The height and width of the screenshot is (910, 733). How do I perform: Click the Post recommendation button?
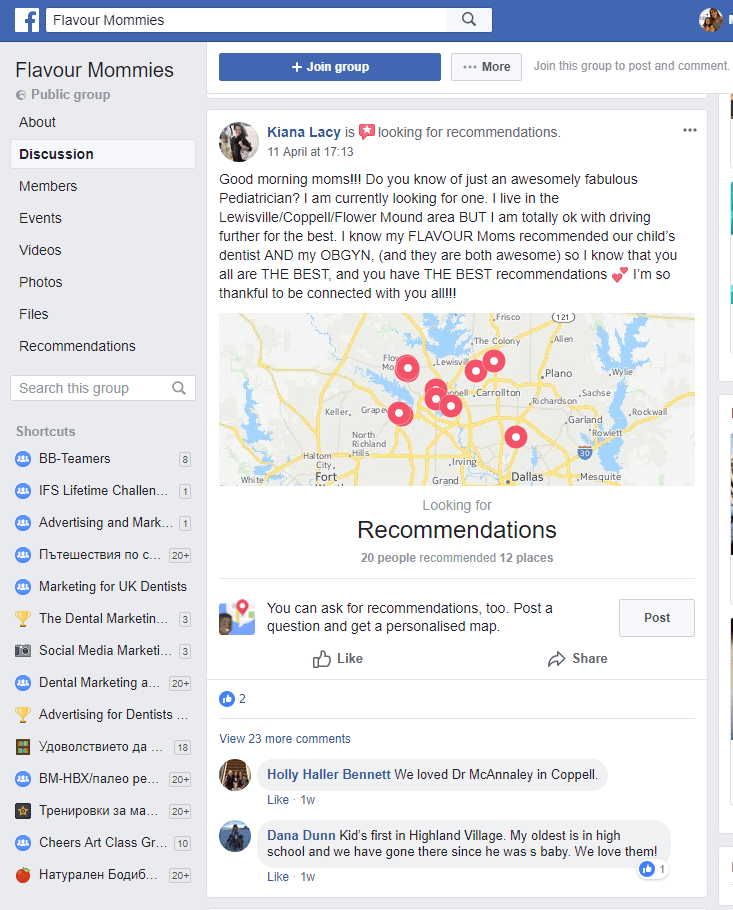pos(656,618)
